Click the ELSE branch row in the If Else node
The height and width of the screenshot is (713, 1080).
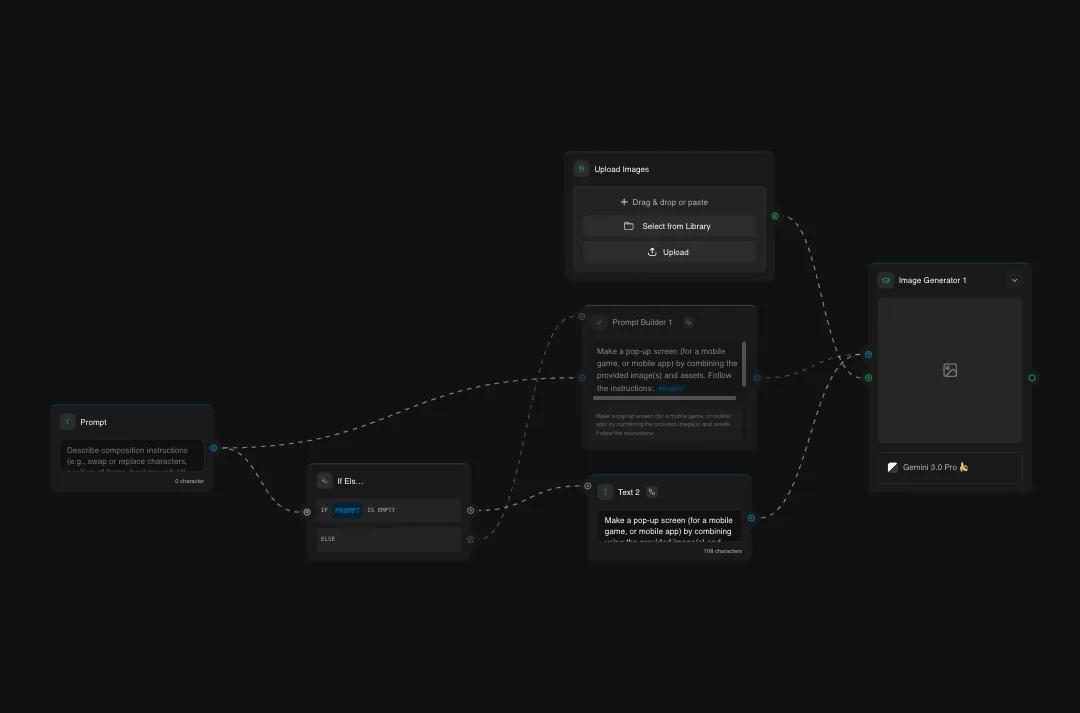point(389,539)
